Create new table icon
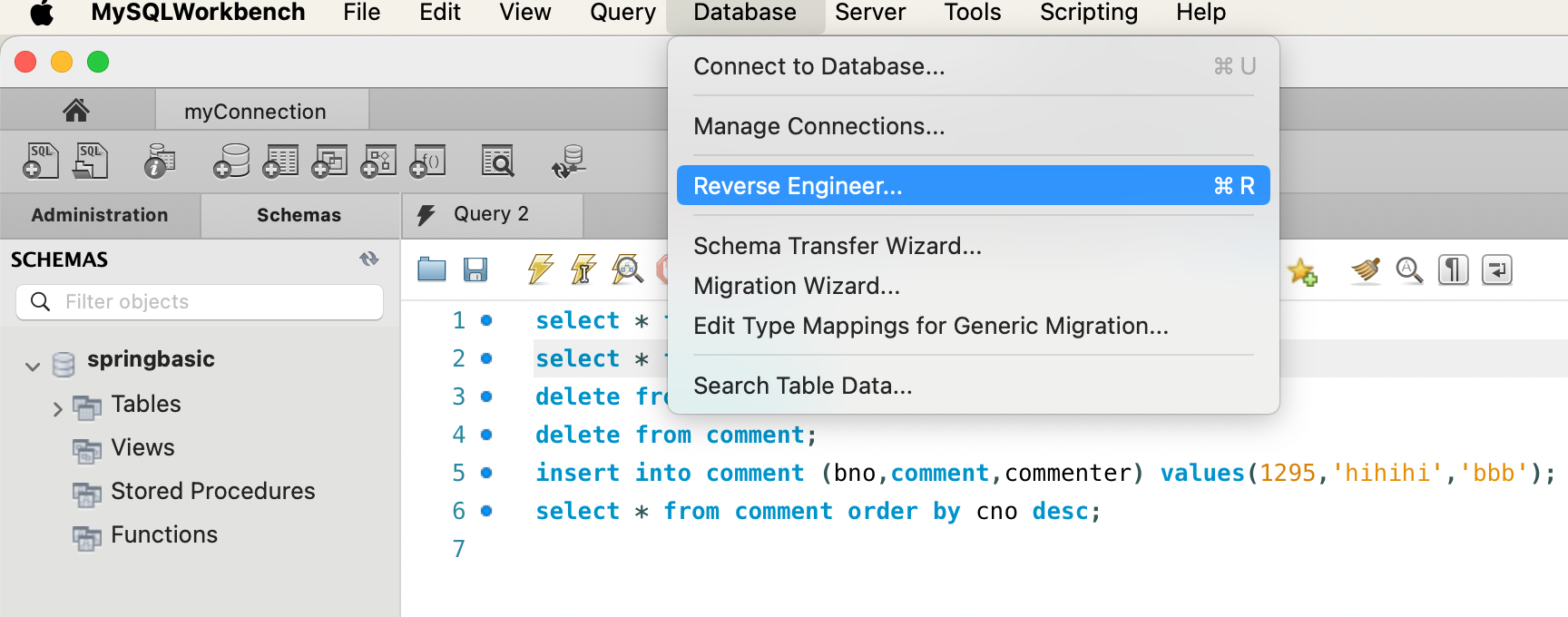Image resolution: width=1568 pixels, height=617 pixels. [280, 162]
